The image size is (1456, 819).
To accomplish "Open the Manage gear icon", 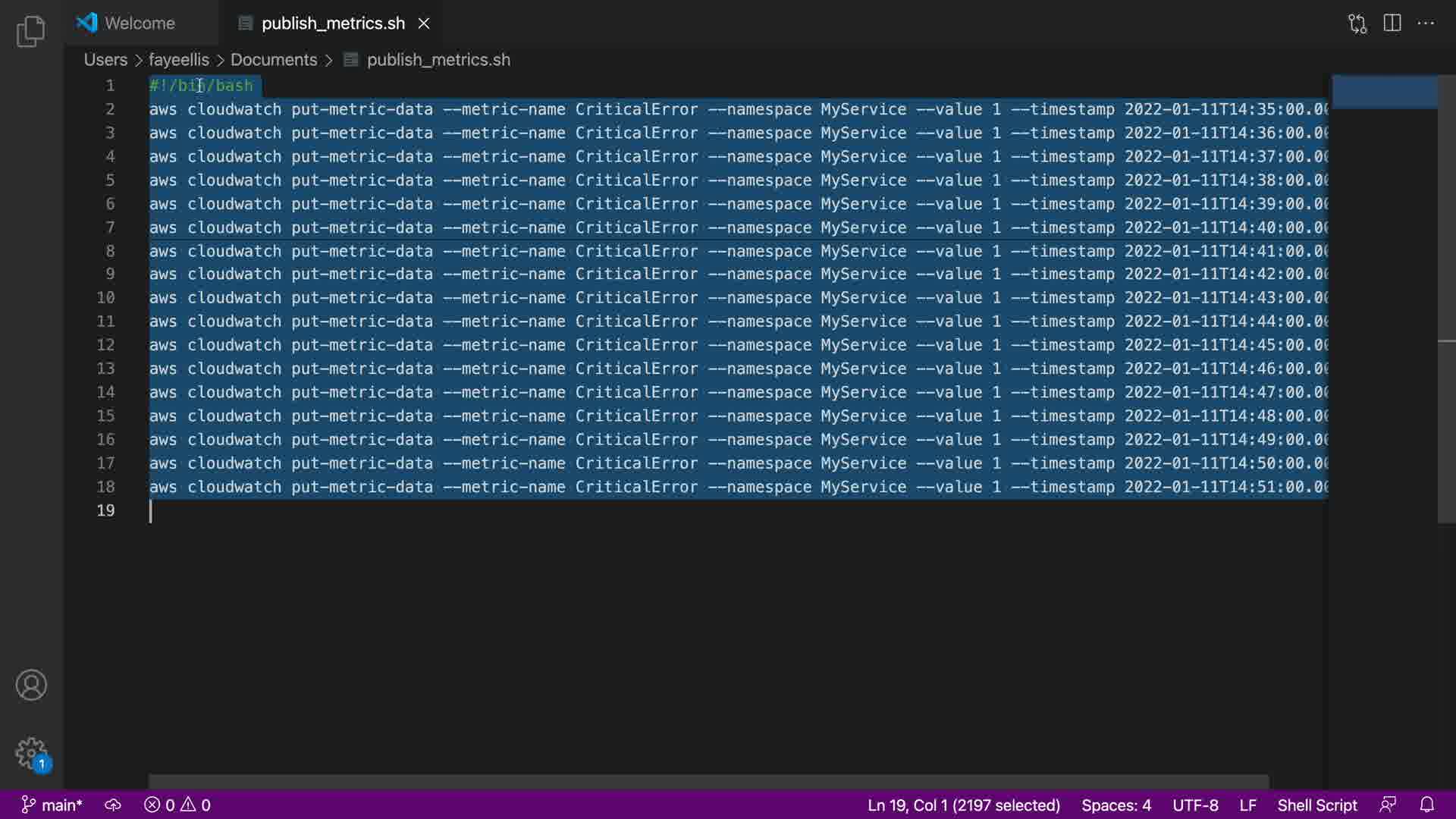I will [x=31, y=753].
